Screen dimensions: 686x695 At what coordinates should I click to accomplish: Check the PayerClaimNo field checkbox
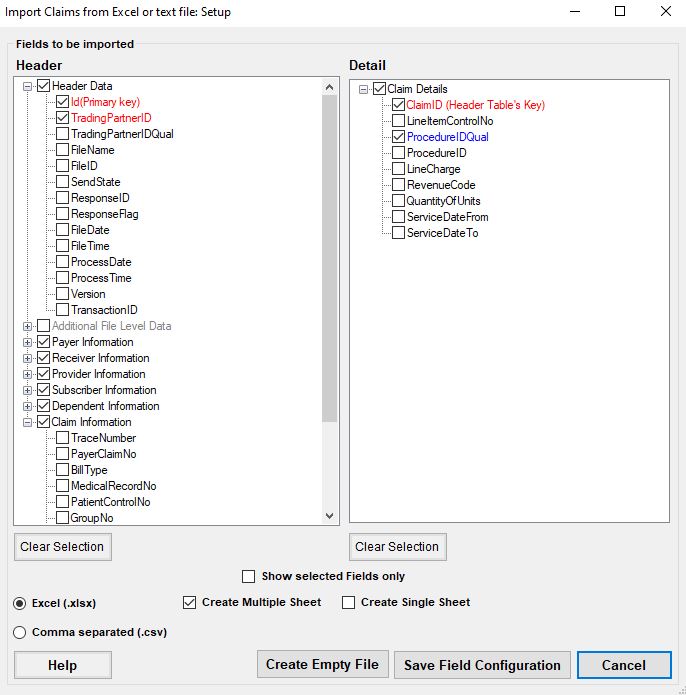click(x=62, y=453)
